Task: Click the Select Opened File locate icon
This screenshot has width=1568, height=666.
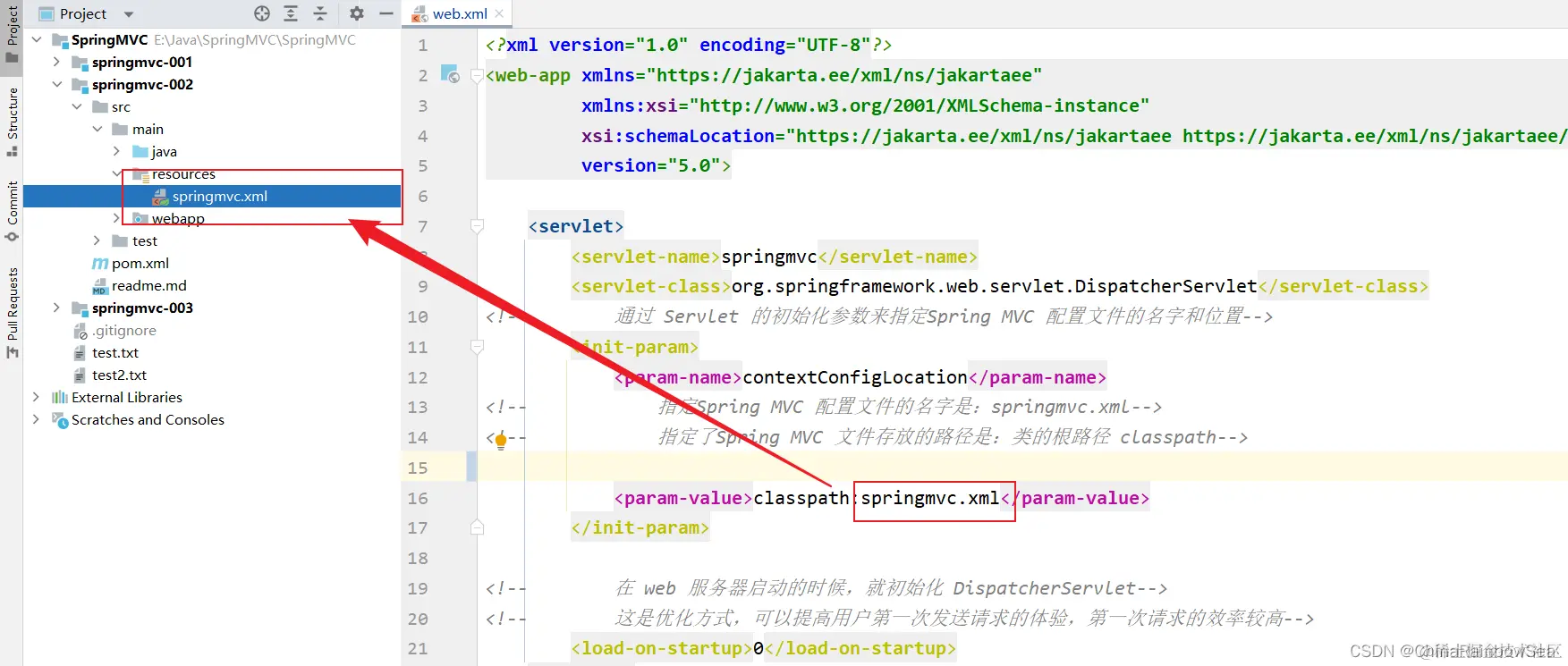Action: (261, 13)
